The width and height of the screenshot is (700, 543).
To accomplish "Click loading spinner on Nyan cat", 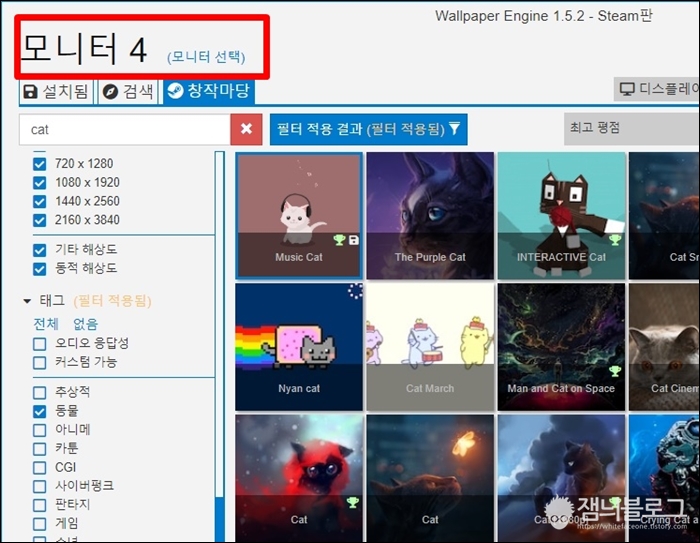I will coord(355,291).
